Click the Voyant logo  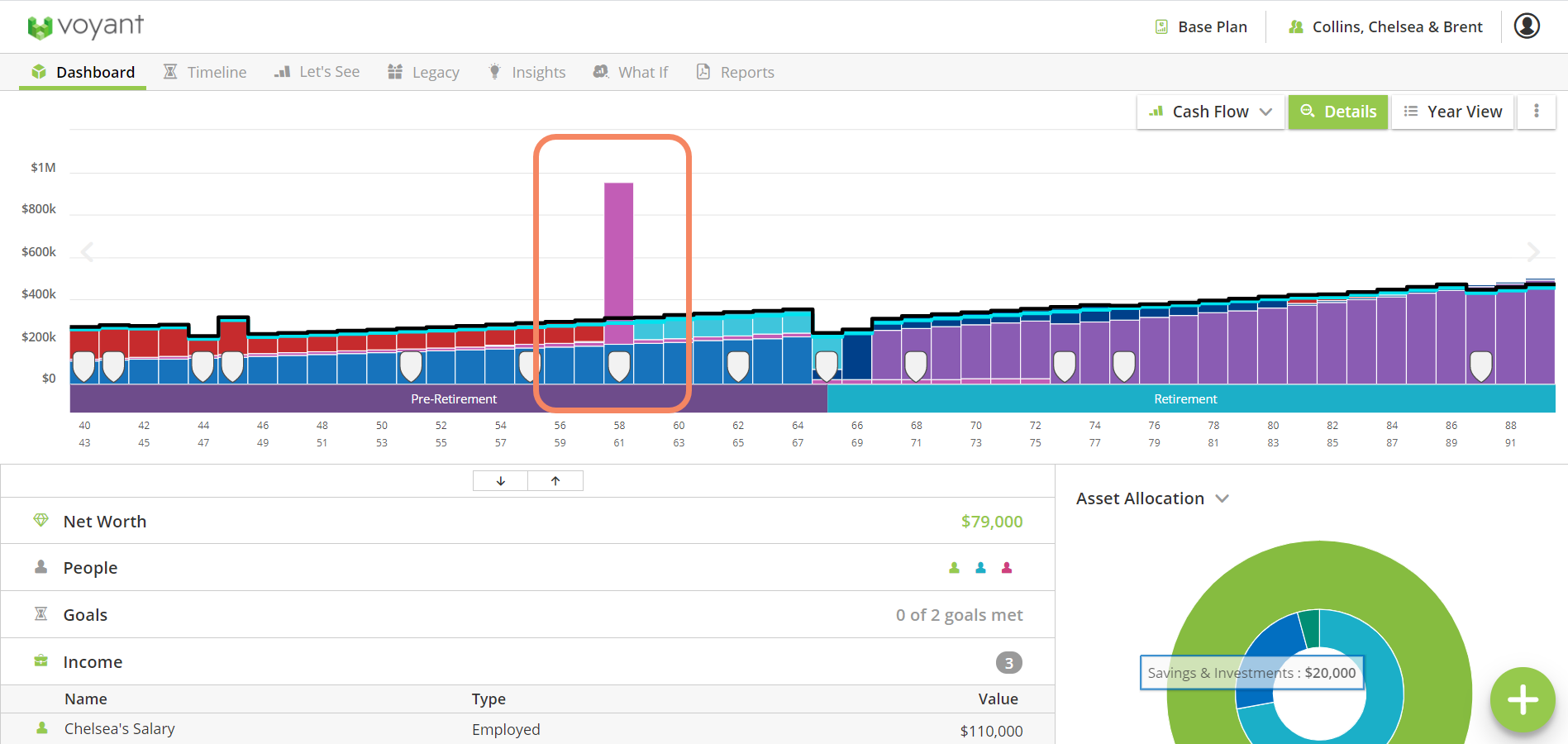click(85, 27)
